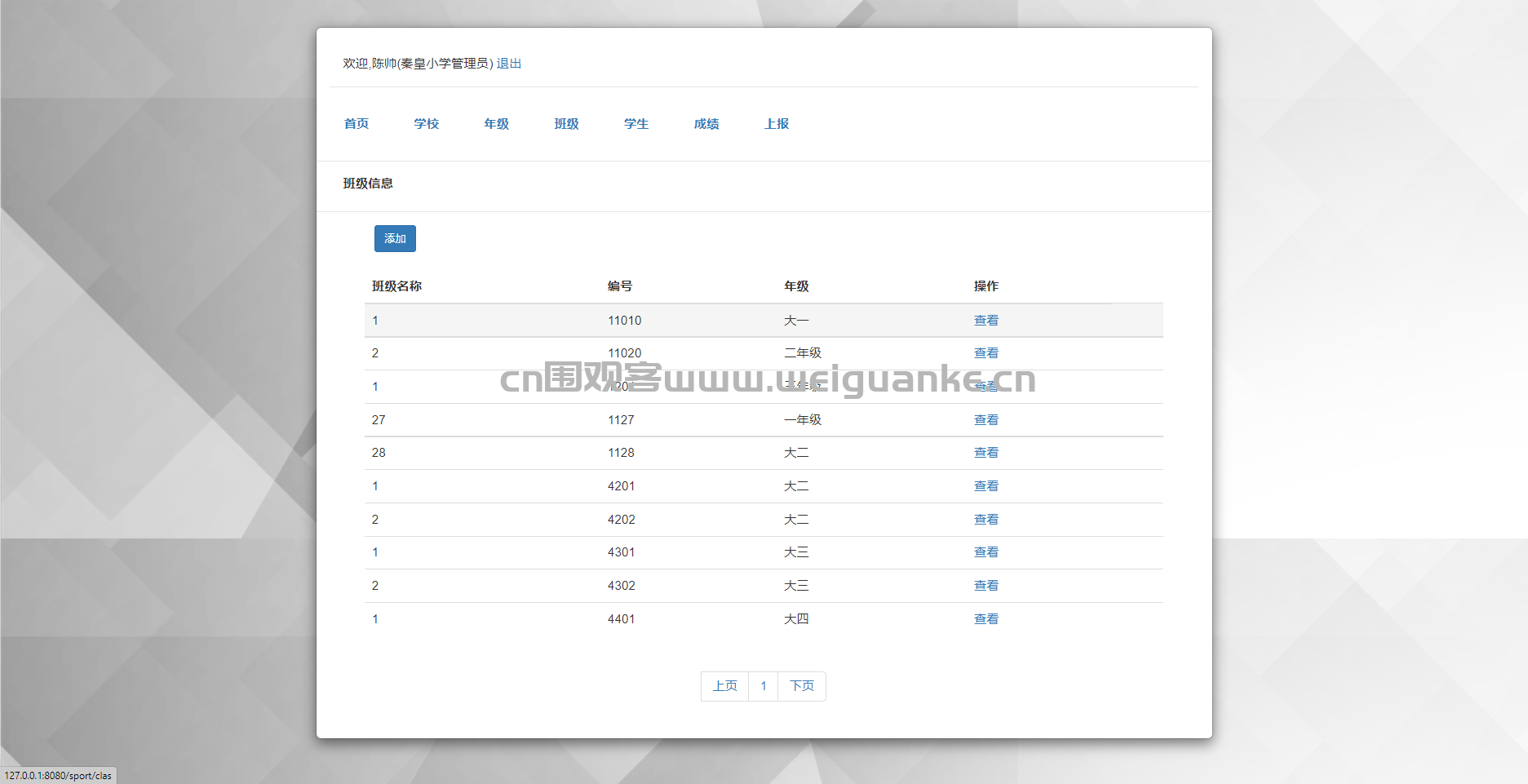Click the 编号 column header

tap(620, 286)
